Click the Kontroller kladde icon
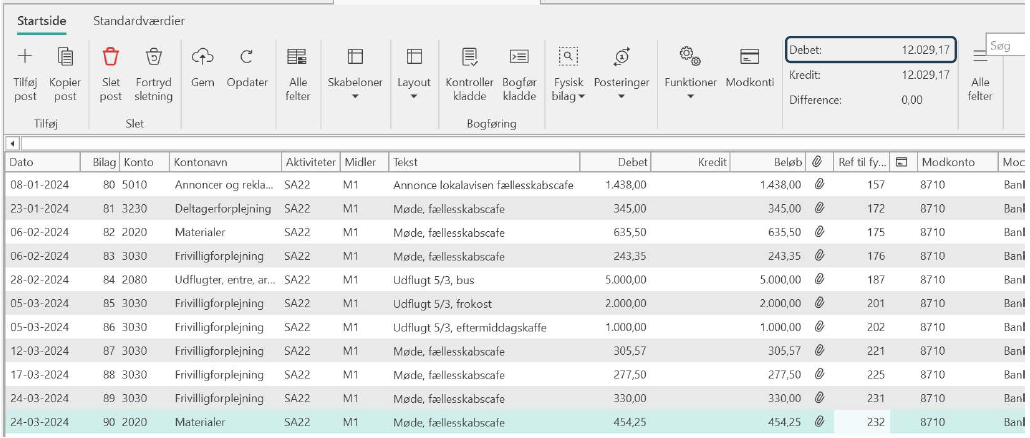 (x=469, y=56)
